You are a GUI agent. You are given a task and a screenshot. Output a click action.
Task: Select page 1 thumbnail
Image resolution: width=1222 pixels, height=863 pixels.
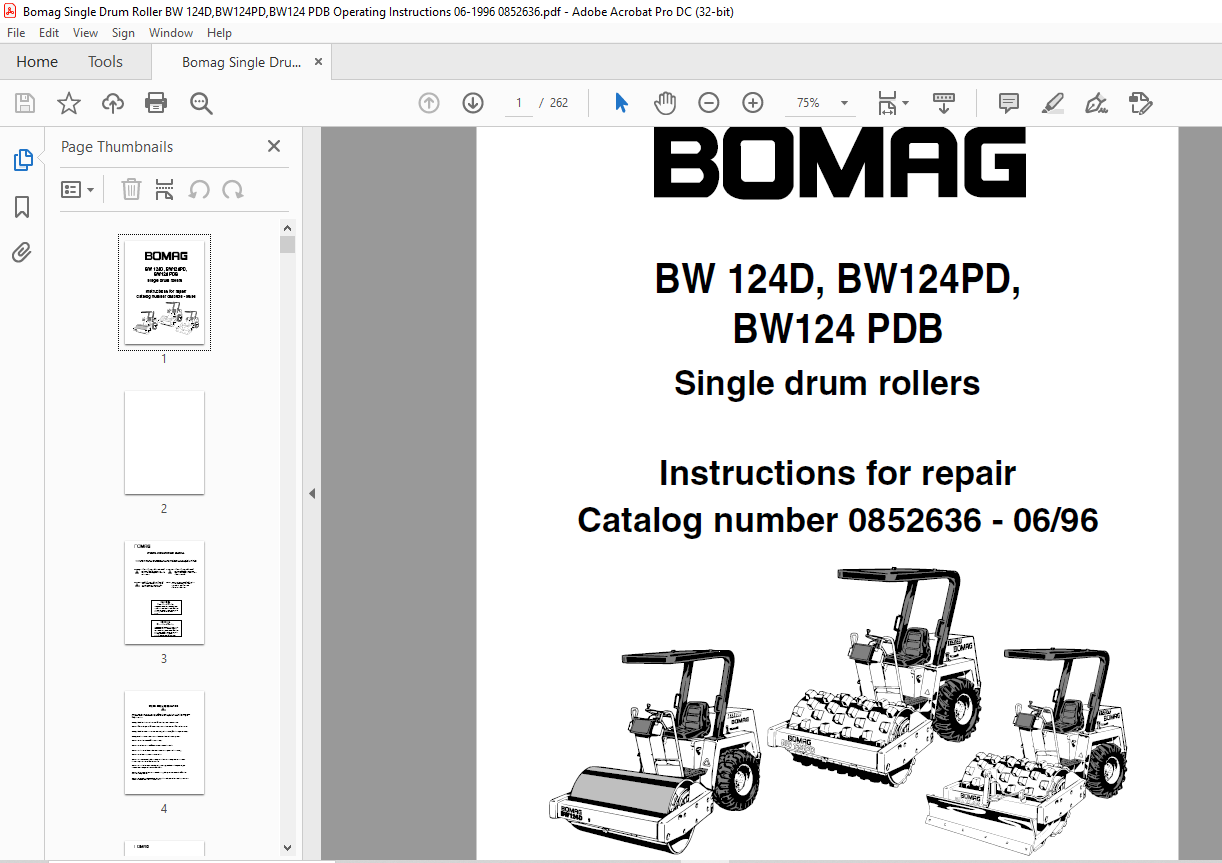(x=164, y=292)
